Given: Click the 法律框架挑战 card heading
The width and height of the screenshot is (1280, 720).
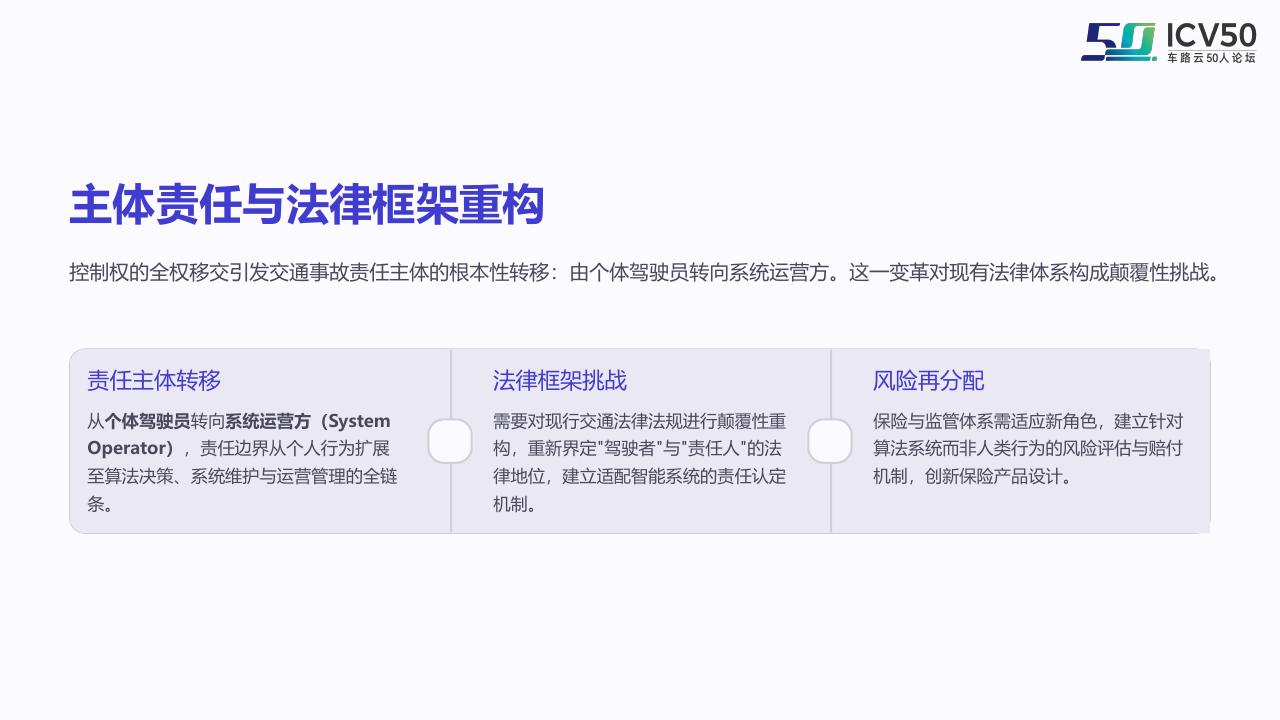Looking at the screenshot, I should tap(560, 380).
